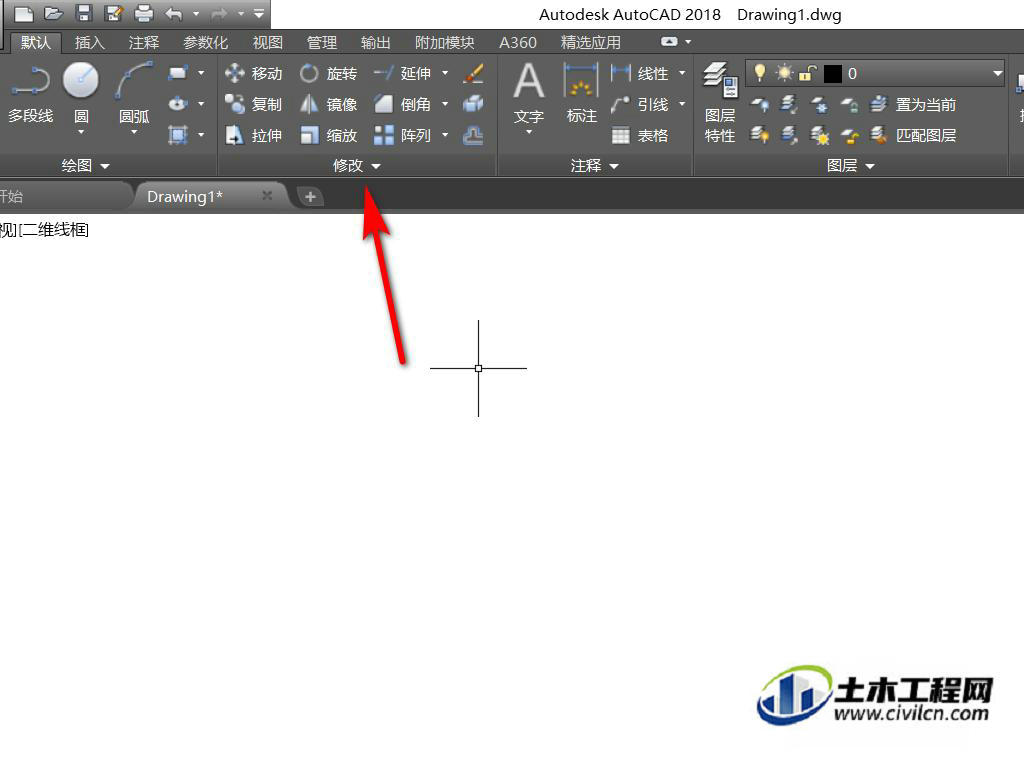Toggle layer freeze sun icon
This screenshot has height=768, width=1024.
click(784, 73)
